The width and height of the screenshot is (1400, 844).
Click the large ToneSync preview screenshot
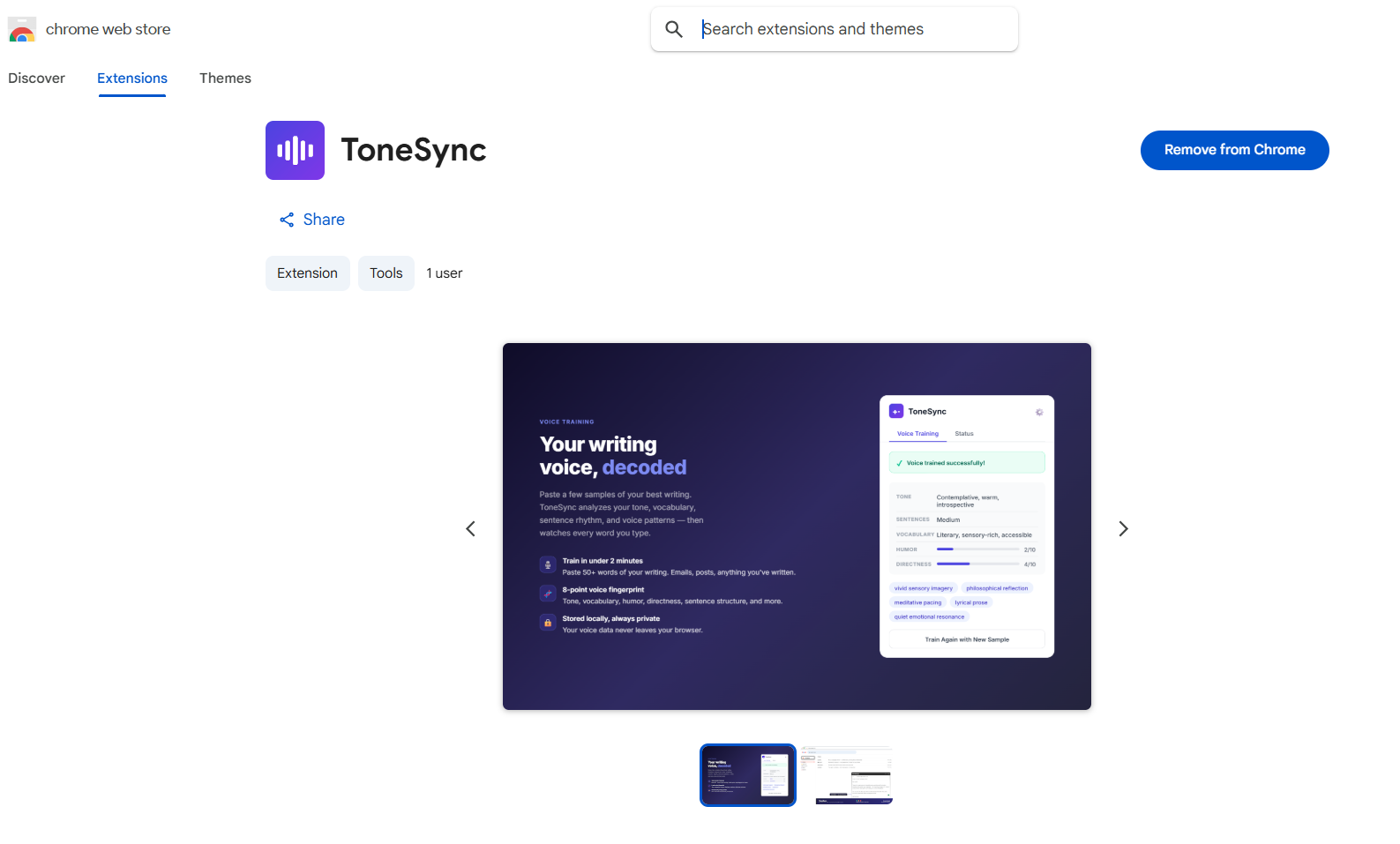pyautogui.click(x=797, y=527)
